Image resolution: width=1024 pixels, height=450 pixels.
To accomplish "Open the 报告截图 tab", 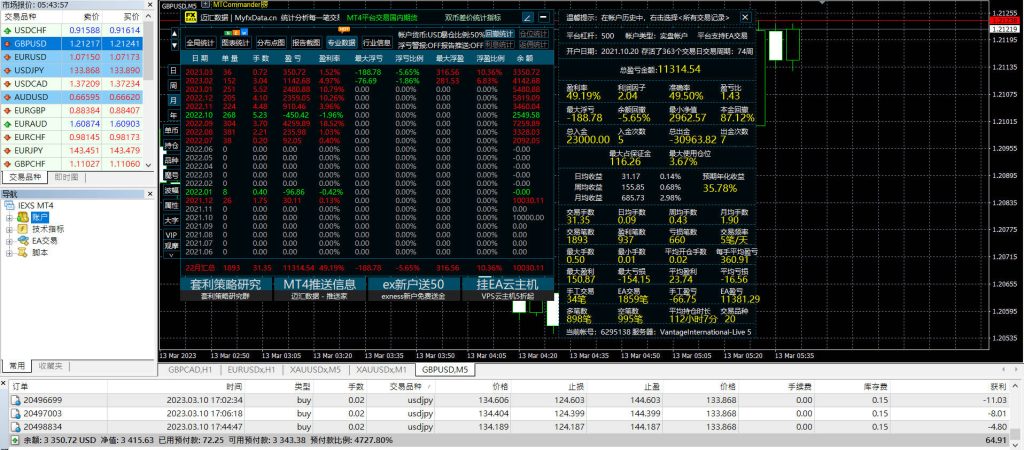I will click(306, 43).
